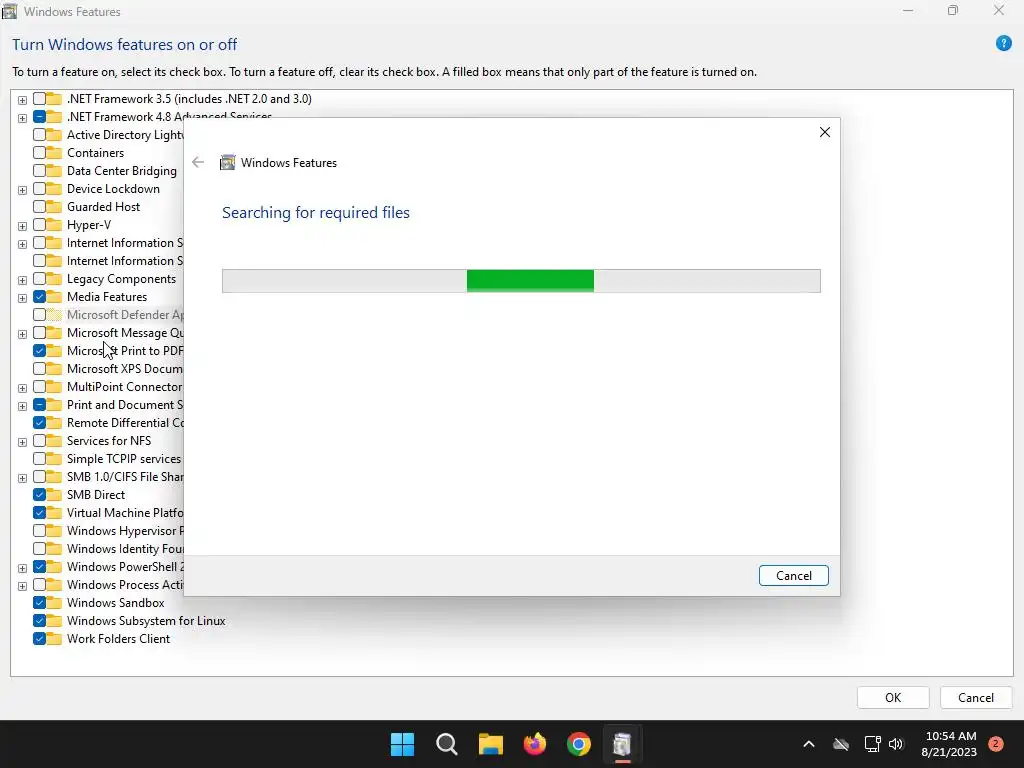Viewport: 1024px width, 768px height.
Task: Uncheck the Media Features checkbox
Action: coord(39,296)
